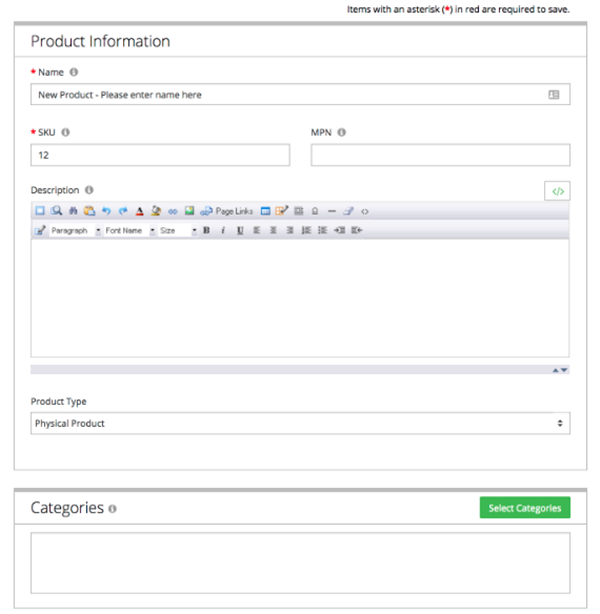Click the Name field info icon

pos(74,72)
